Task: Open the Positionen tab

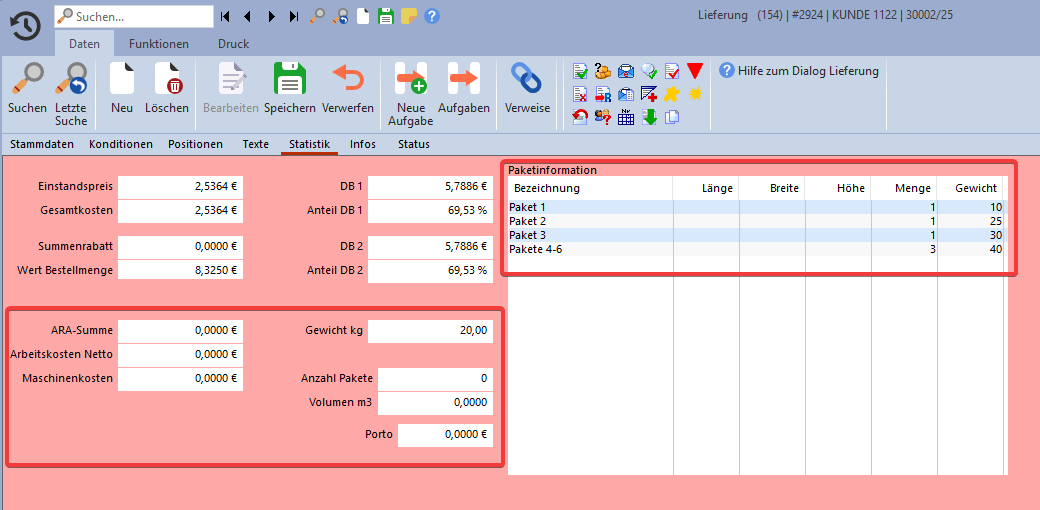Action: (195, 144)
